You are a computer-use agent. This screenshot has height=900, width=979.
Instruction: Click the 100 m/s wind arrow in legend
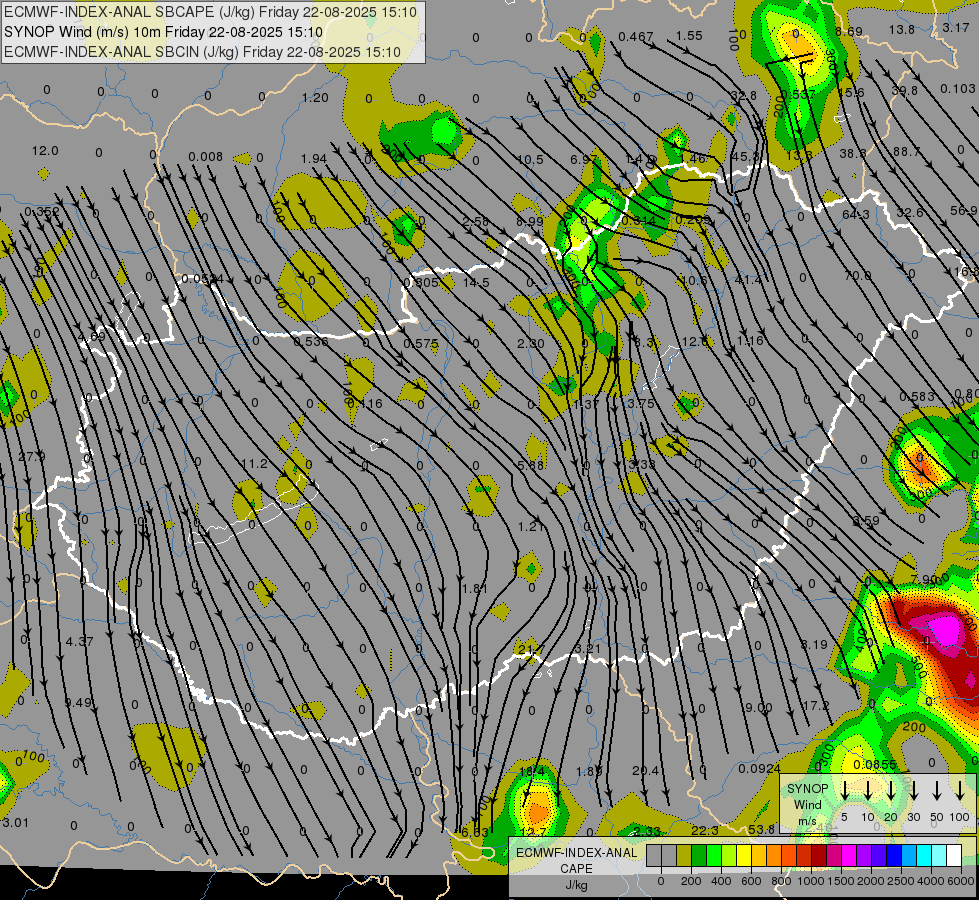pos(960,791)
